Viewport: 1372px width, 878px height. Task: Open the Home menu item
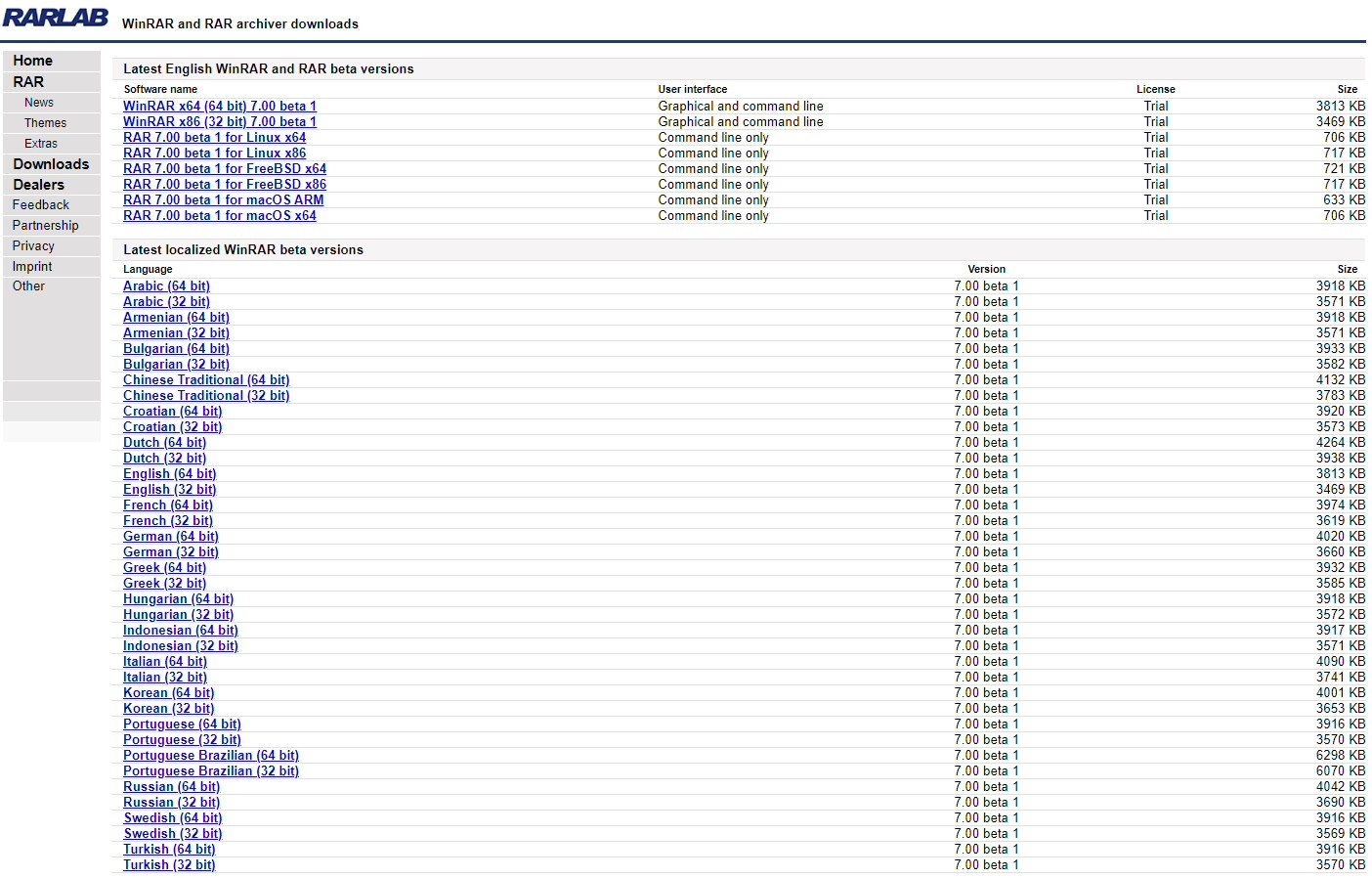click(33, 61)
